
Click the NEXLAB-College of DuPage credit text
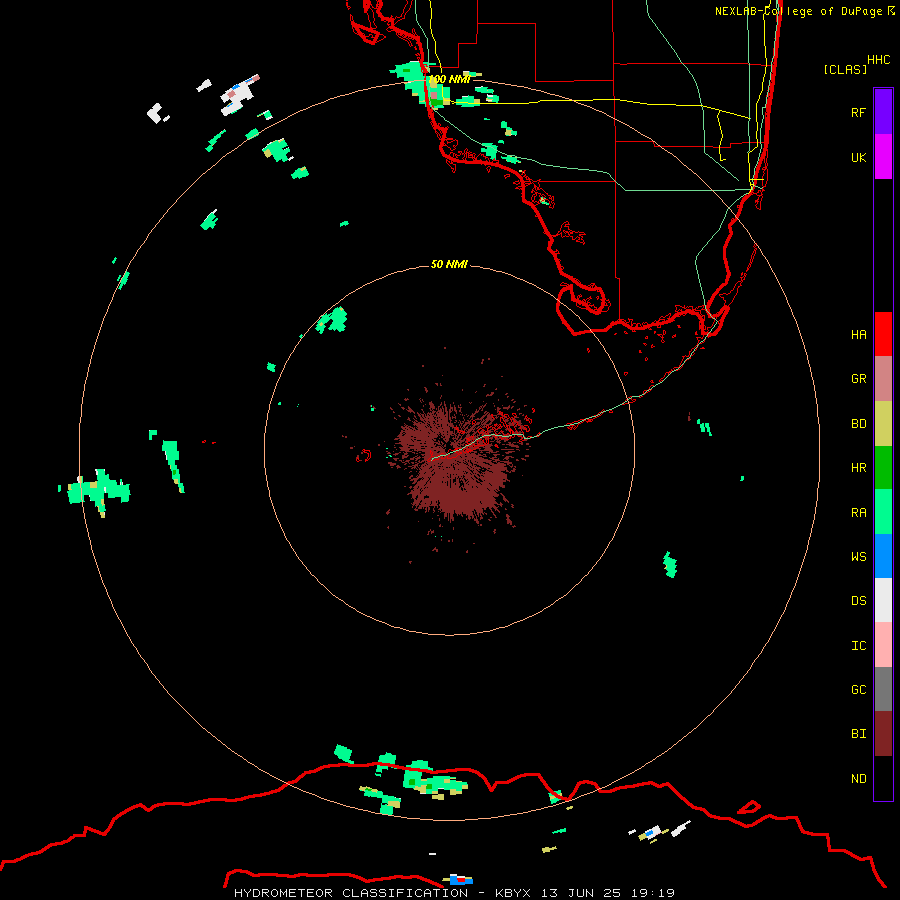pos(804,11)
